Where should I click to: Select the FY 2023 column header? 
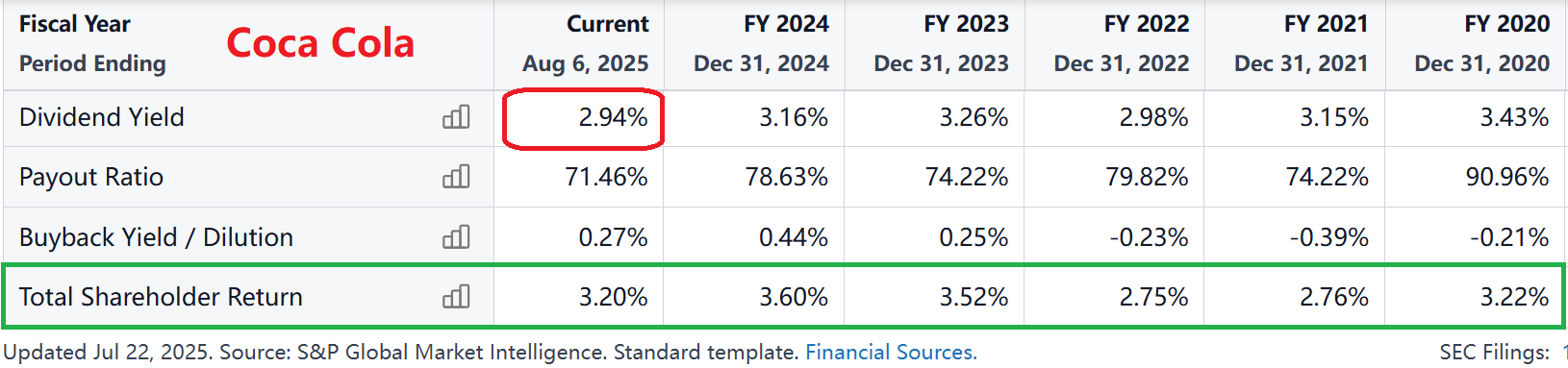941,44
